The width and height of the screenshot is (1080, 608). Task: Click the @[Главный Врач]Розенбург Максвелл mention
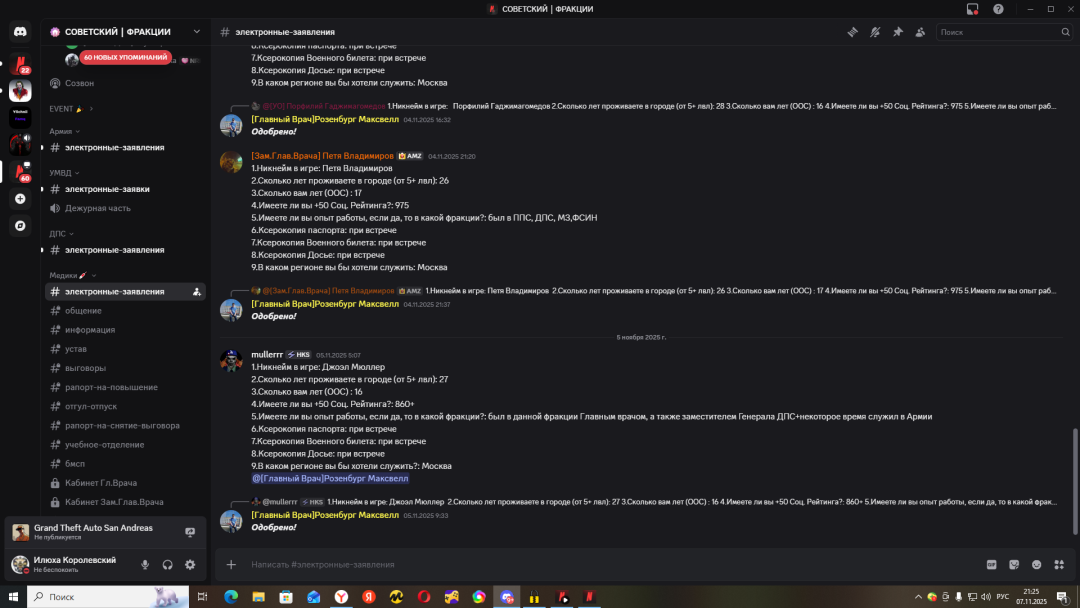click(x=330, y=479)
